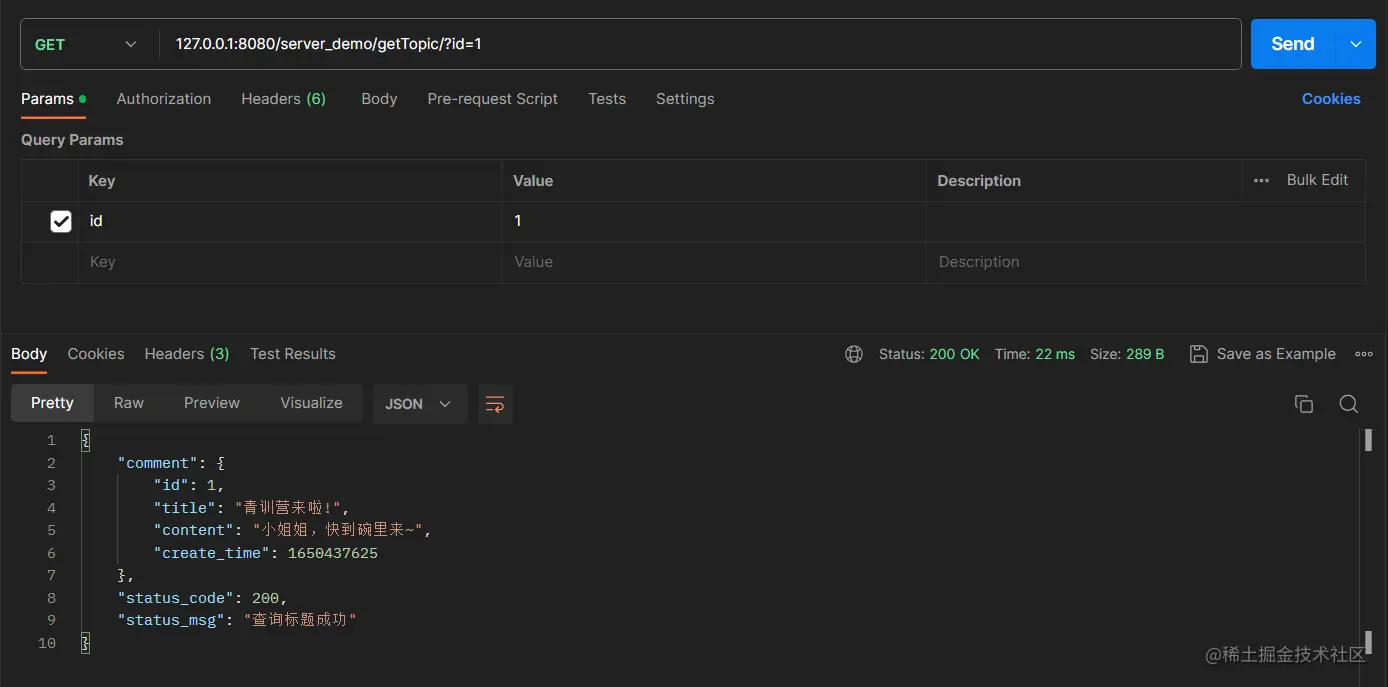The image size is (1388, 687).
Task: Click the request URL field
Action: (x=700, y=44)
